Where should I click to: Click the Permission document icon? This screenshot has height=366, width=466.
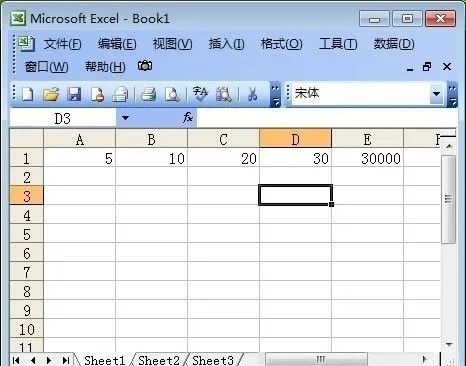97,94
